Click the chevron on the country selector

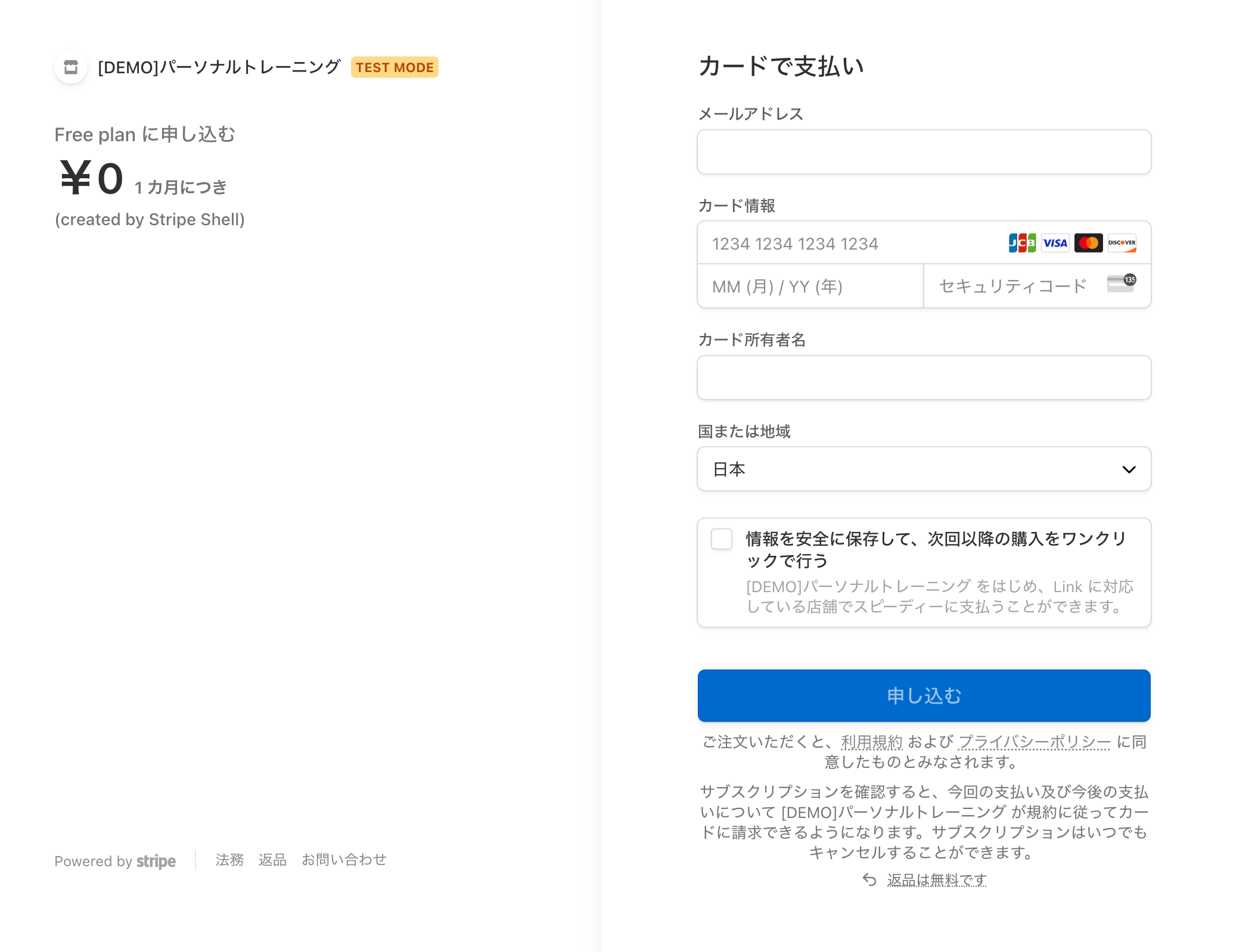(1129, 469)
